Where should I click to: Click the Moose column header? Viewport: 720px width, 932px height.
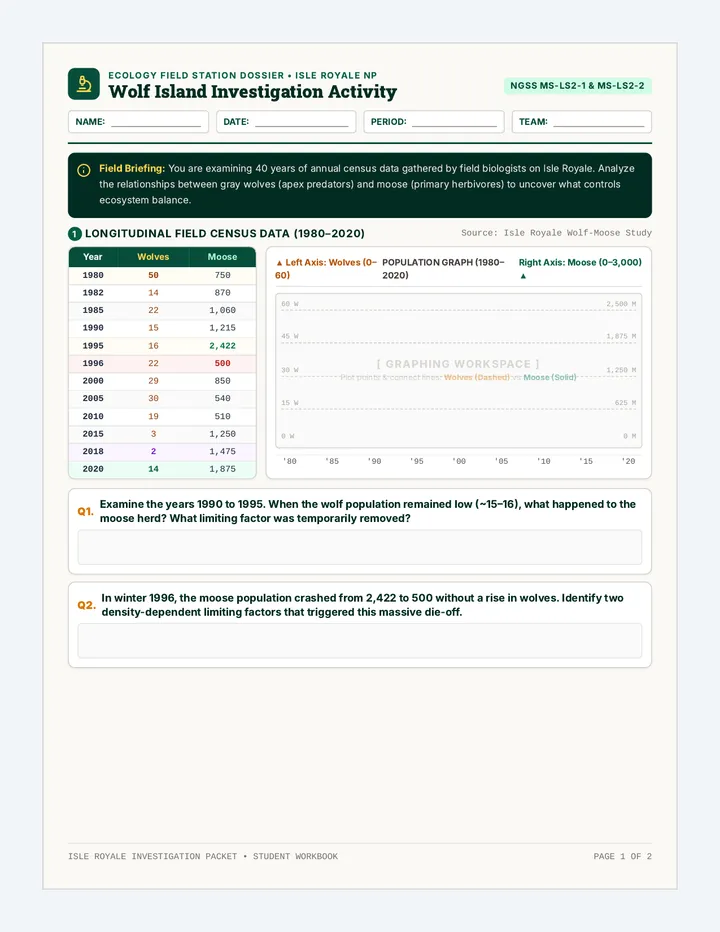[x=222, y=257]
